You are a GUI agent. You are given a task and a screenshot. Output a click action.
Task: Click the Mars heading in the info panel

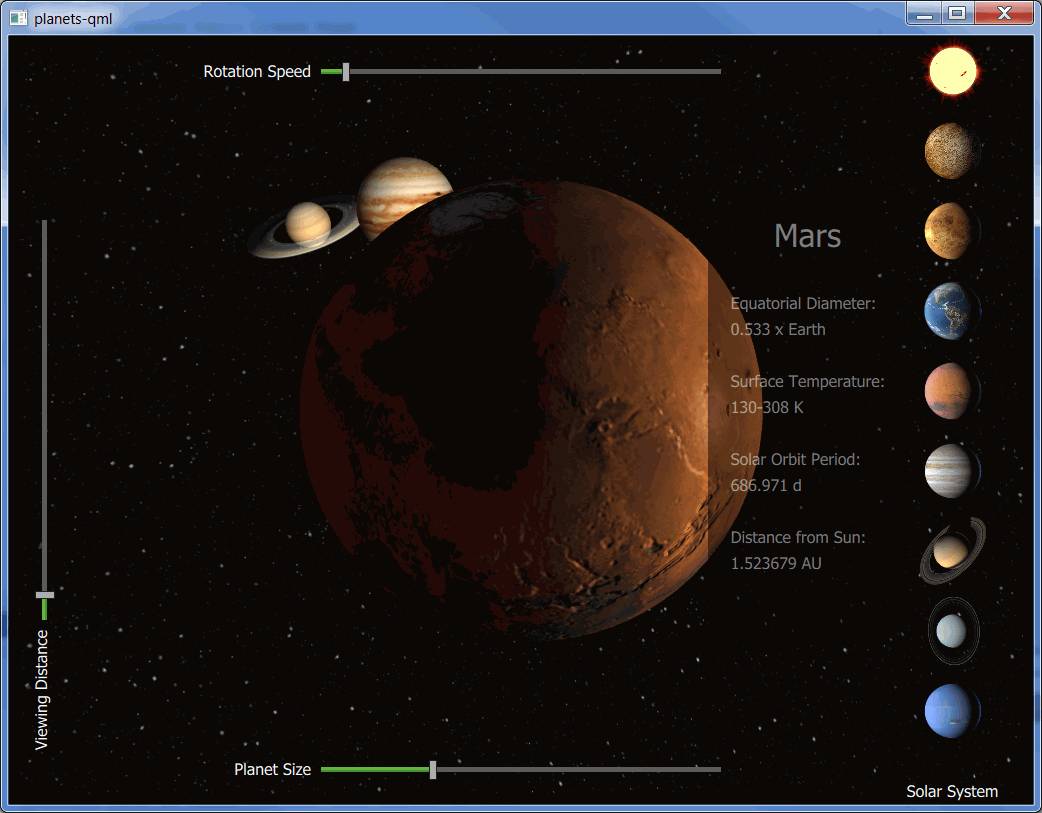(x=806, y=236)
